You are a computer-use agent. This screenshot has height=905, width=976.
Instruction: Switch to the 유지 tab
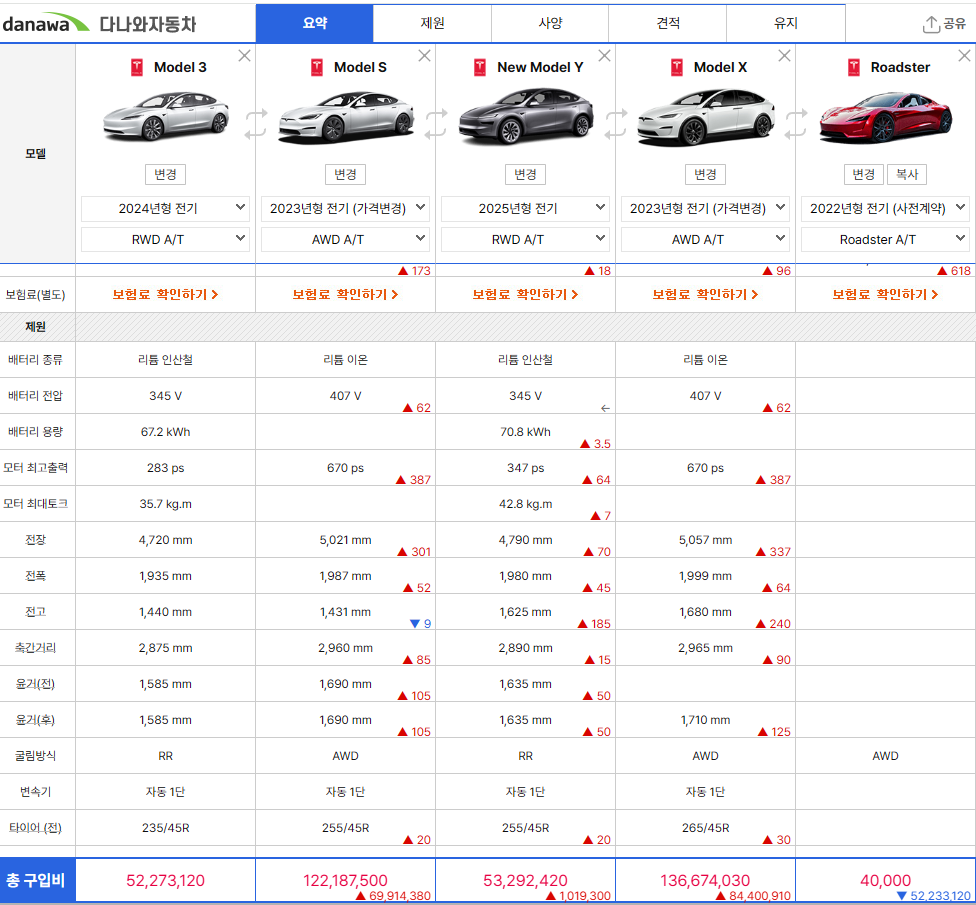pyautogui.click(x=786, y=24)
